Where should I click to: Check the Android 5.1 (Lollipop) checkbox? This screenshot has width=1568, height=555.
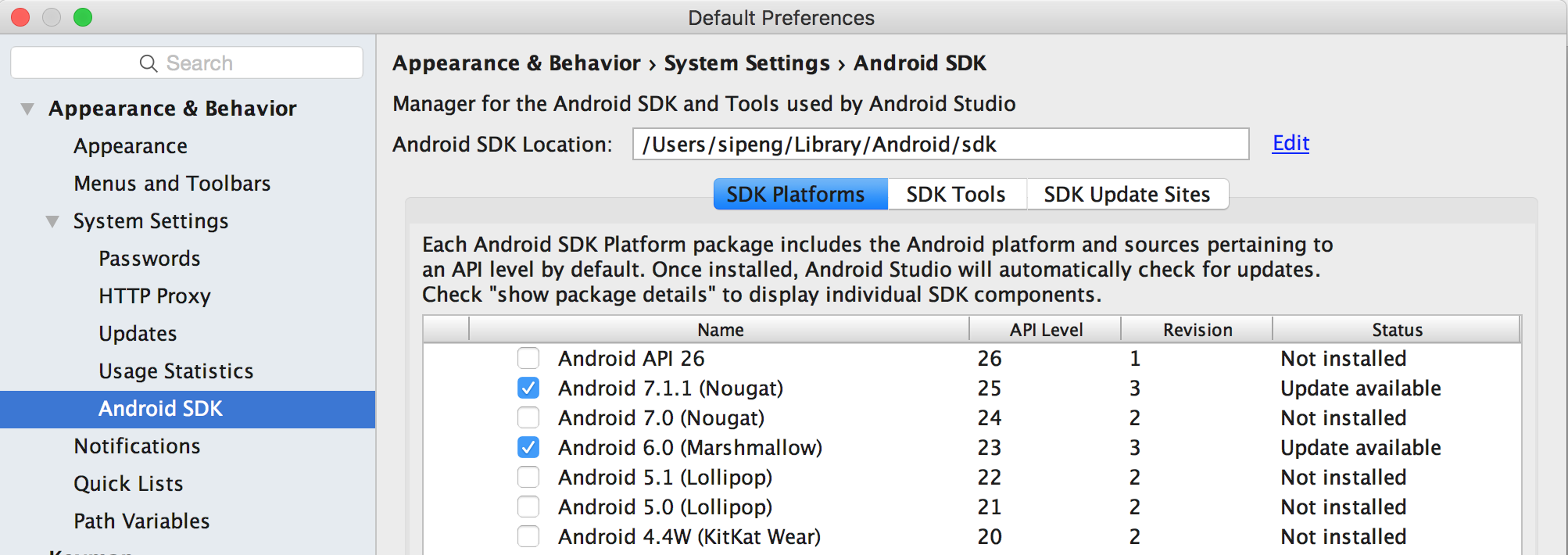[x=528, y=478]
